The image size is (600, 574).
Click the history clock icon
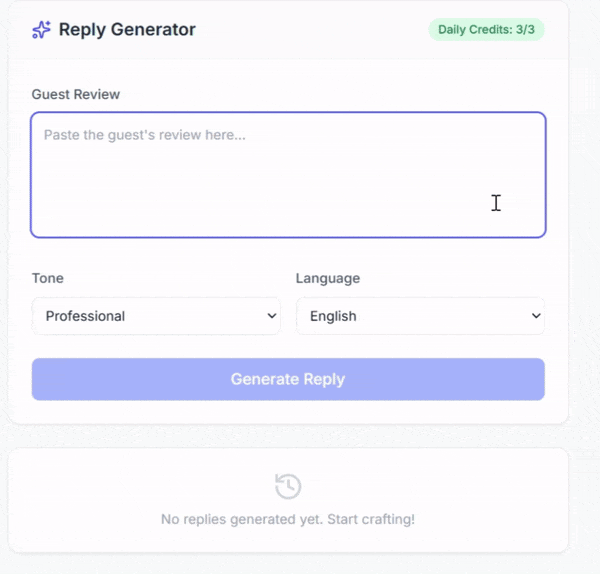coord(288,486)
